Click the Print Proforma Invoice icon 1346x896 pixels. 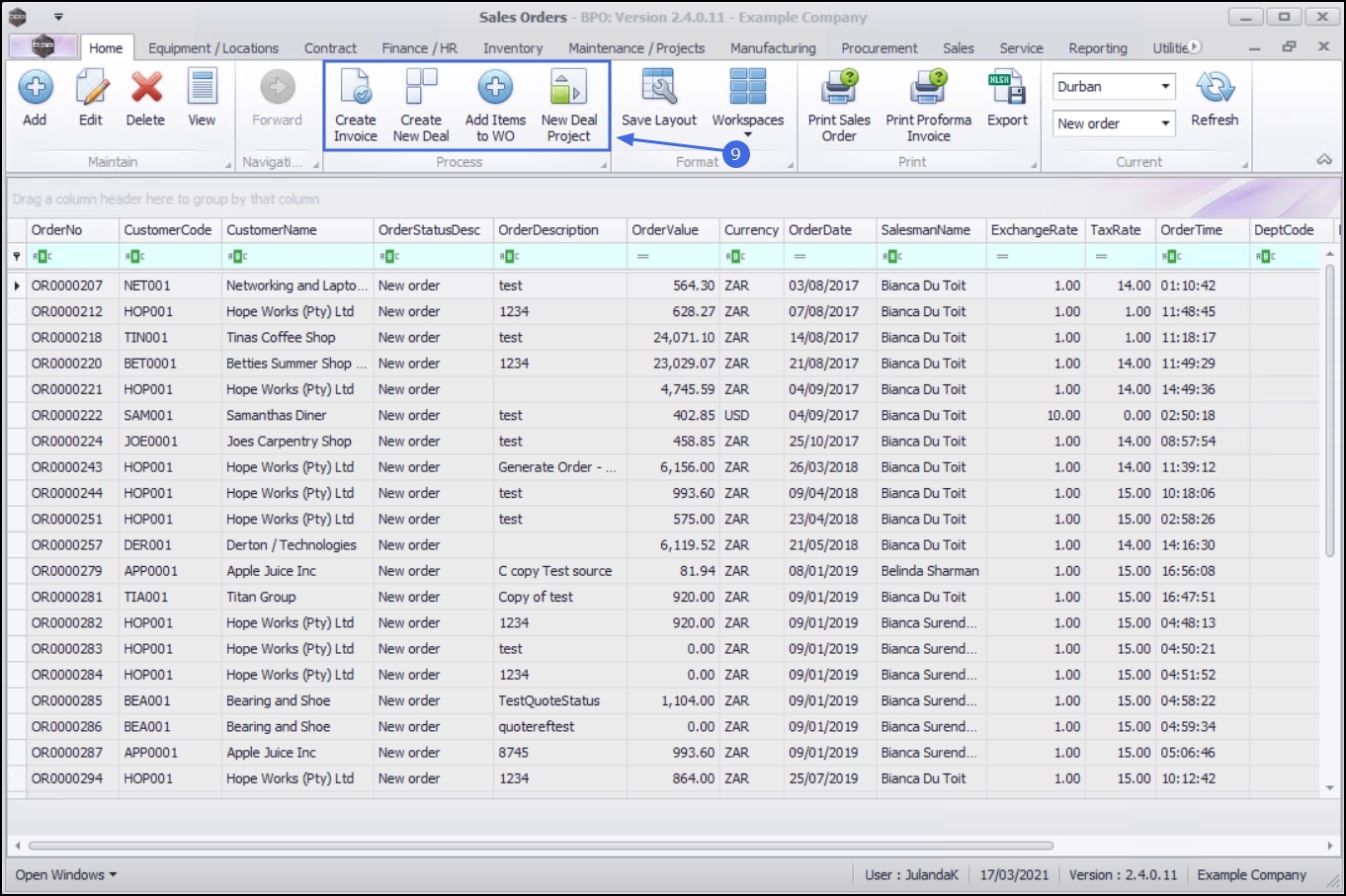(x=929, y=88)
